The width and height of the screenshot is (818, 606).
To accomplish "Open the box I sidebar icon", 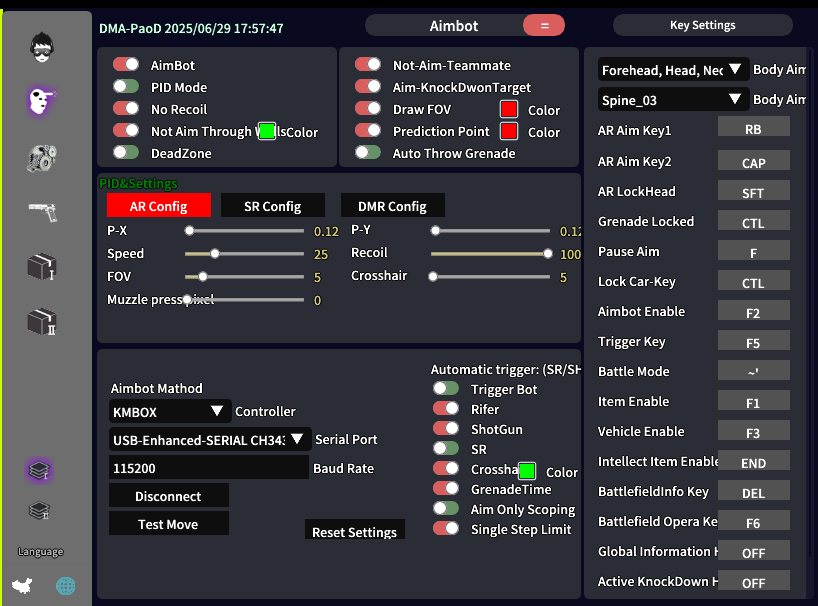I will click(42, 266).
